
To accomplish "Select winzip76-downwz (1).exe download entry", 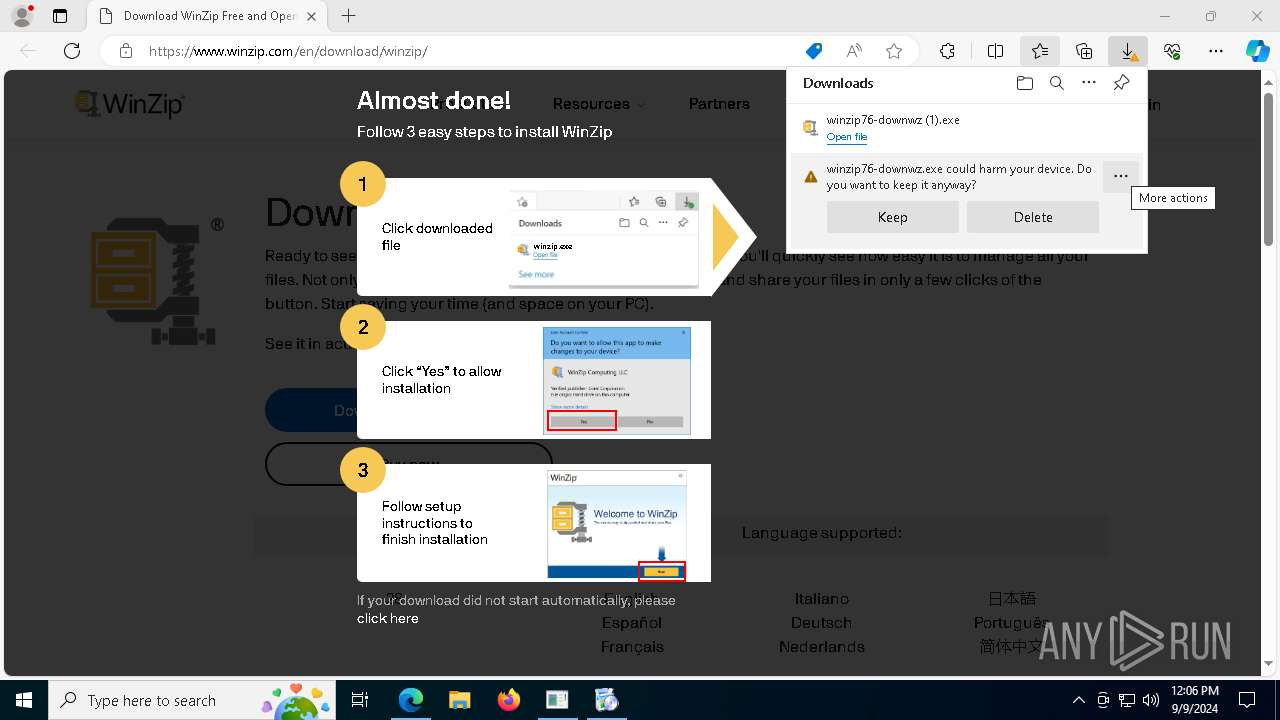I will [x=967, y=128].
